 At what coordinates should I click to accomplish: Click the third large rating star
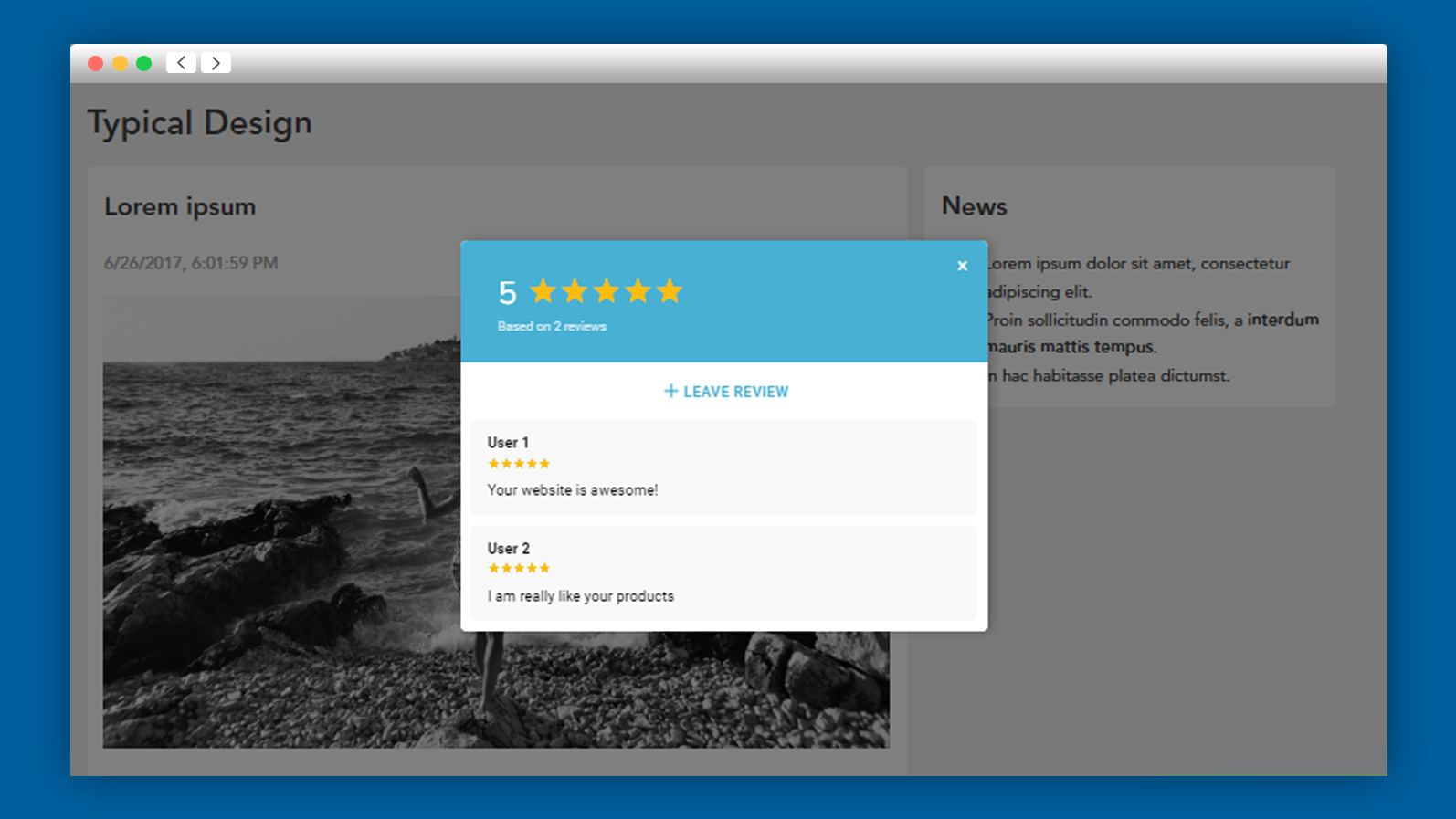[x=607, y=291]
